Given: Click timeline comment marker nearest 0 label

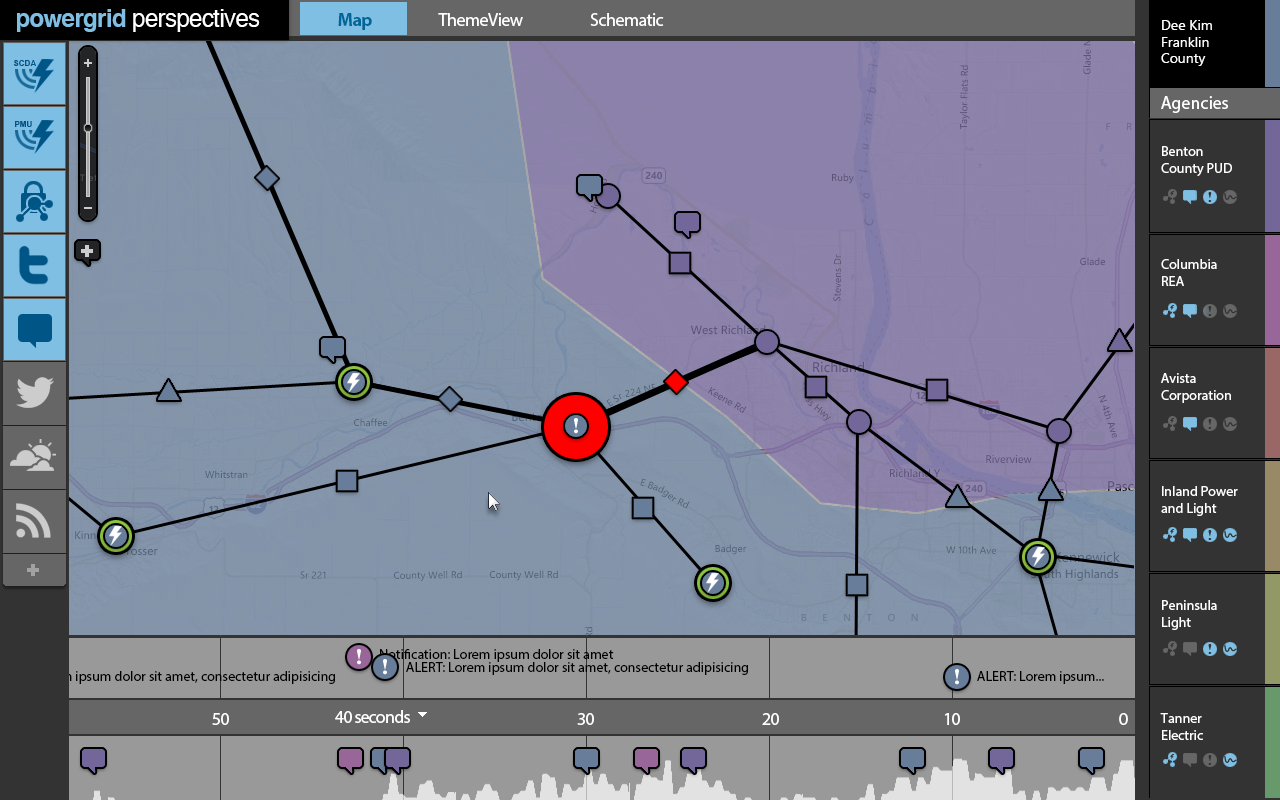Looking at the screenshot, I should (1091, 760).
